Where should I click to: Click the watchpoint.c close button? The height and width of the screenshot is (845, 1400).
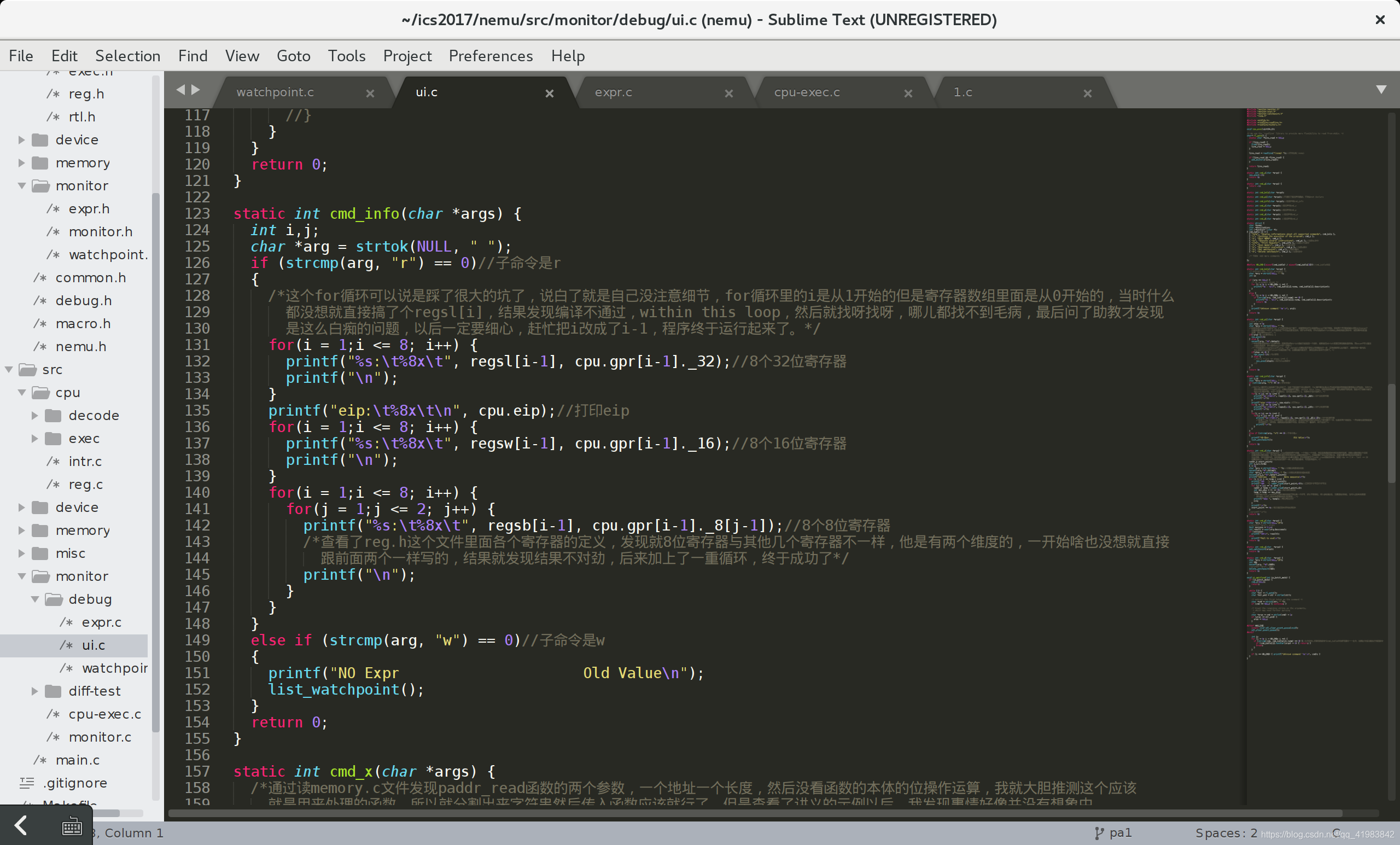(x=369, y=92)
